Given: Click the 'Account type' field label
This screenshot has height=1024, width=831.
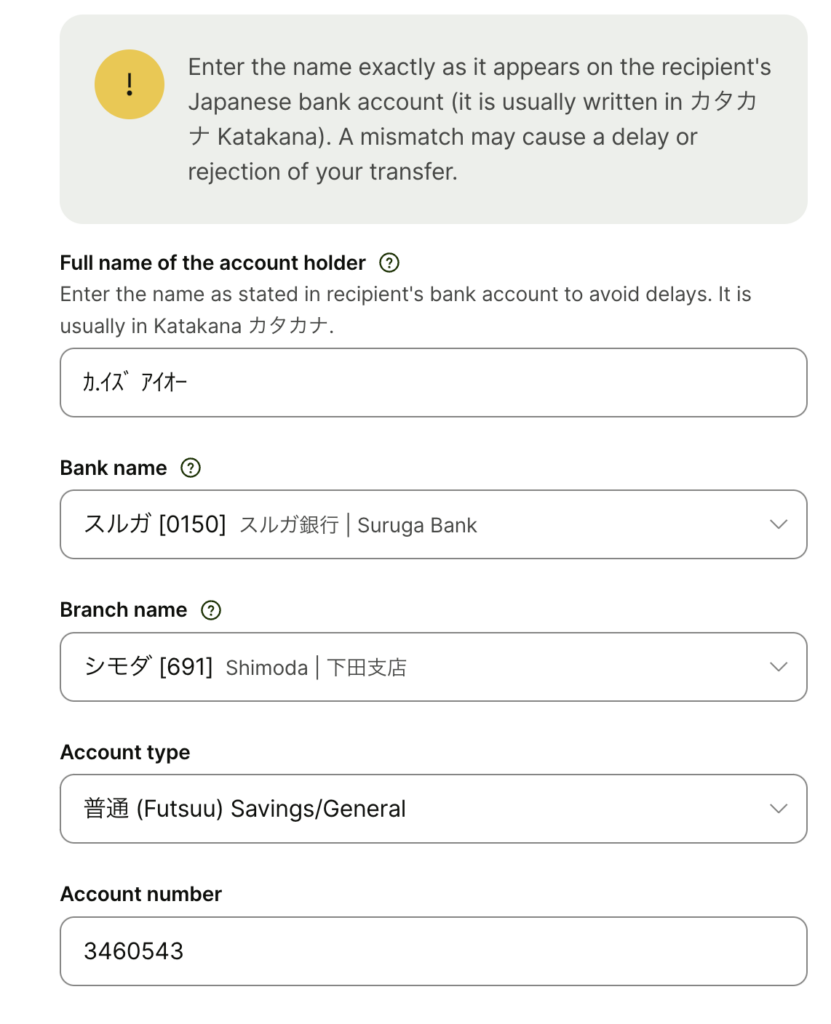Looking at the screenshot, I should click(x=125, y=752).
